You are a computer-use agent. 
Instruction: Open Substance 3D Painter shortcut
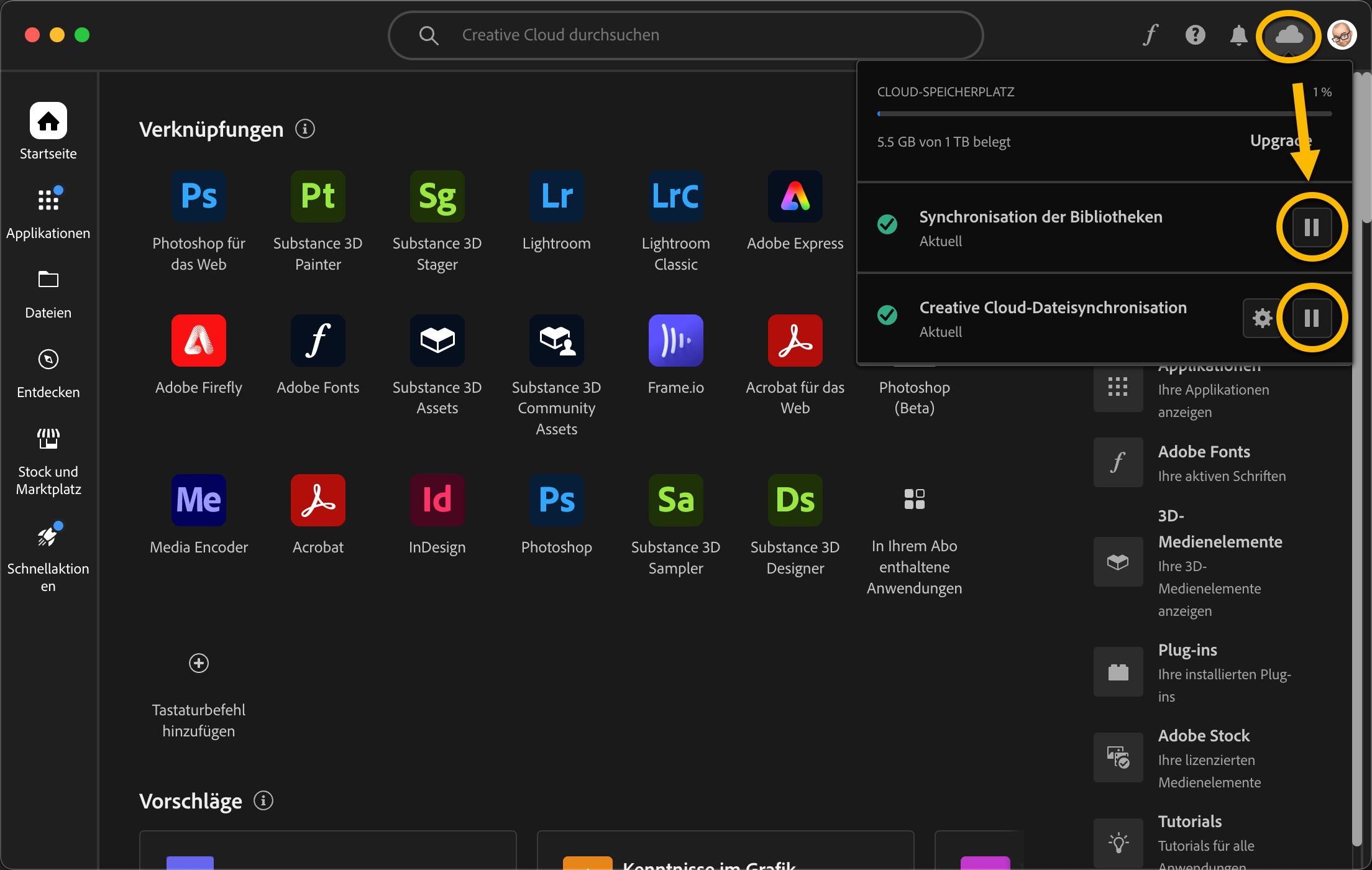click(318, 196)
